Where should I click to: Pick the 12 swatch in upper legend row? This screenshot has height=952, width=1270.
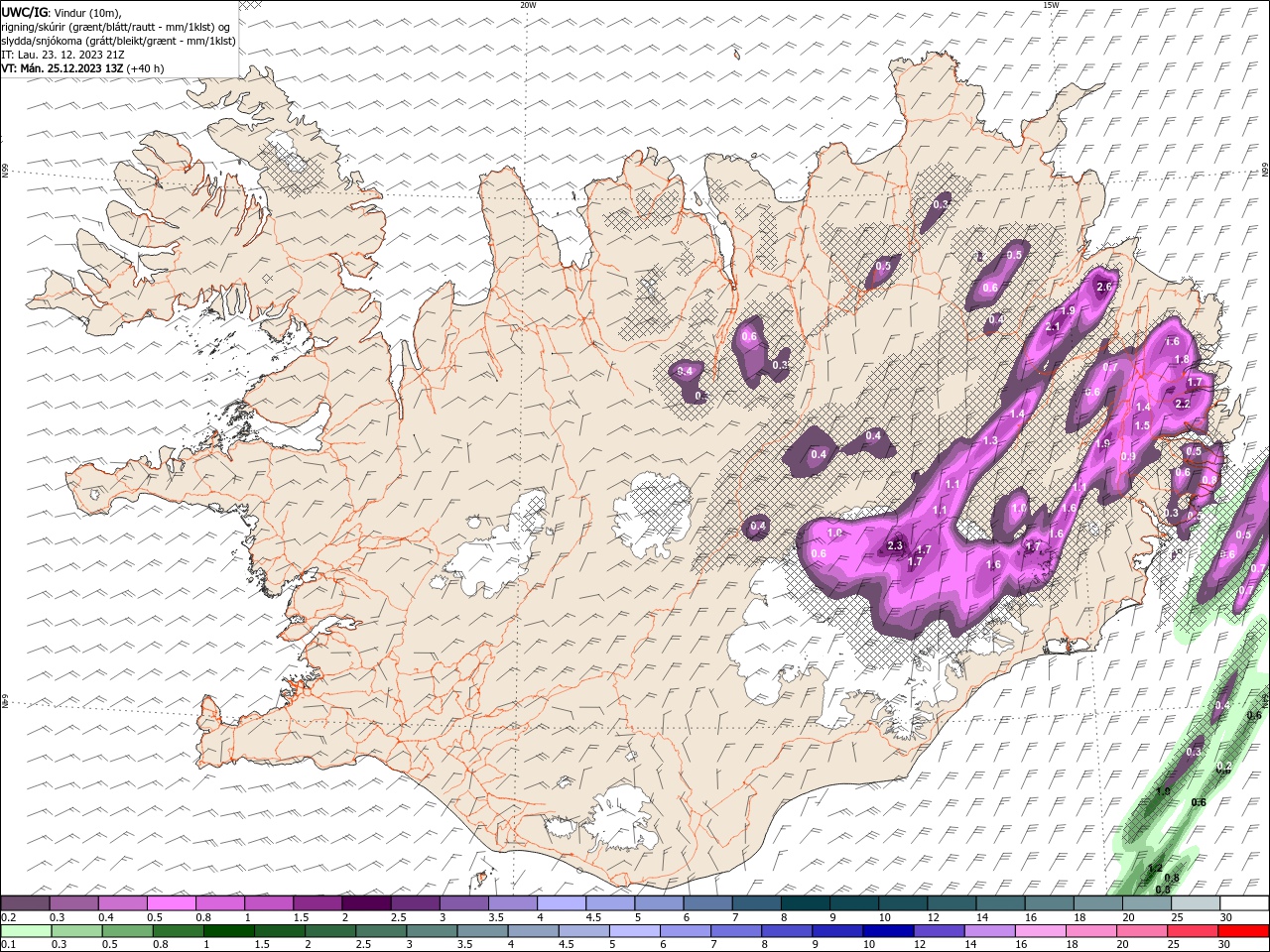click(x=952, y=903)
